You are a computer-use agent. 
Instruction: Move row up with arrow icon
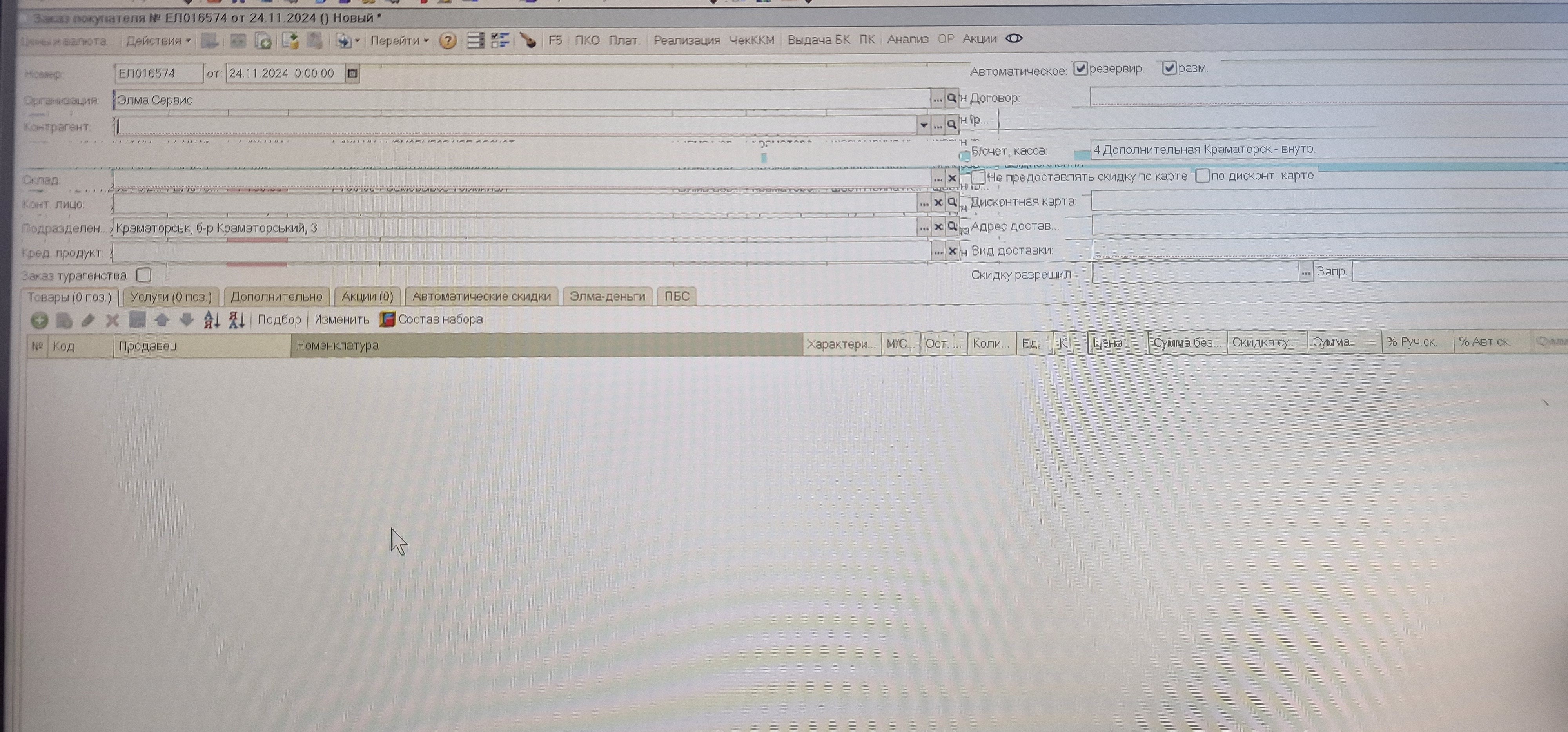pyautogui.click(x=162, y=319)
